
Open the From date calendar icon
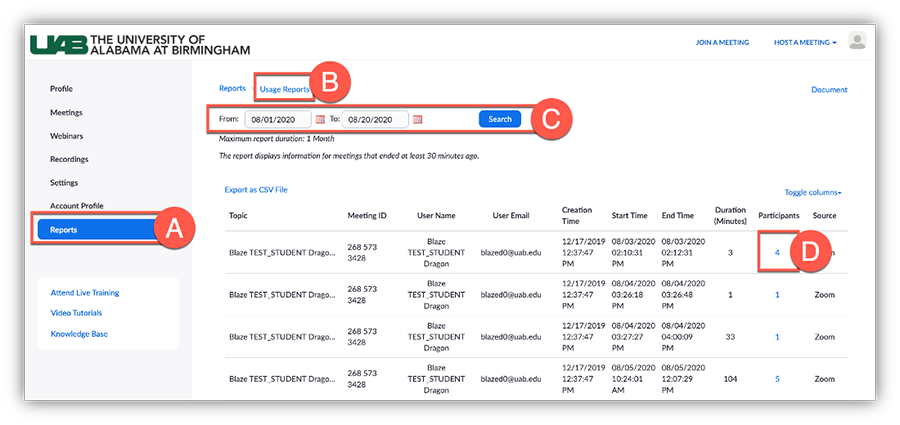click(321, 120)
